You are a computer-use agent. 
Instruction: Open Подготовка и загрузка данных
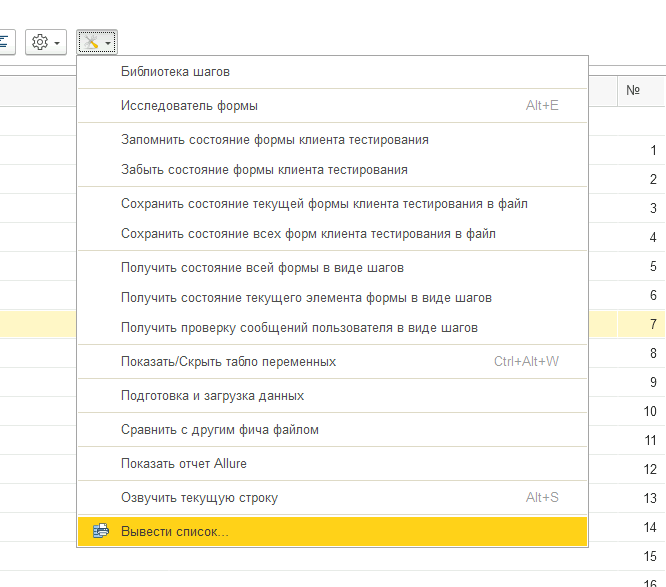point(332,395)
